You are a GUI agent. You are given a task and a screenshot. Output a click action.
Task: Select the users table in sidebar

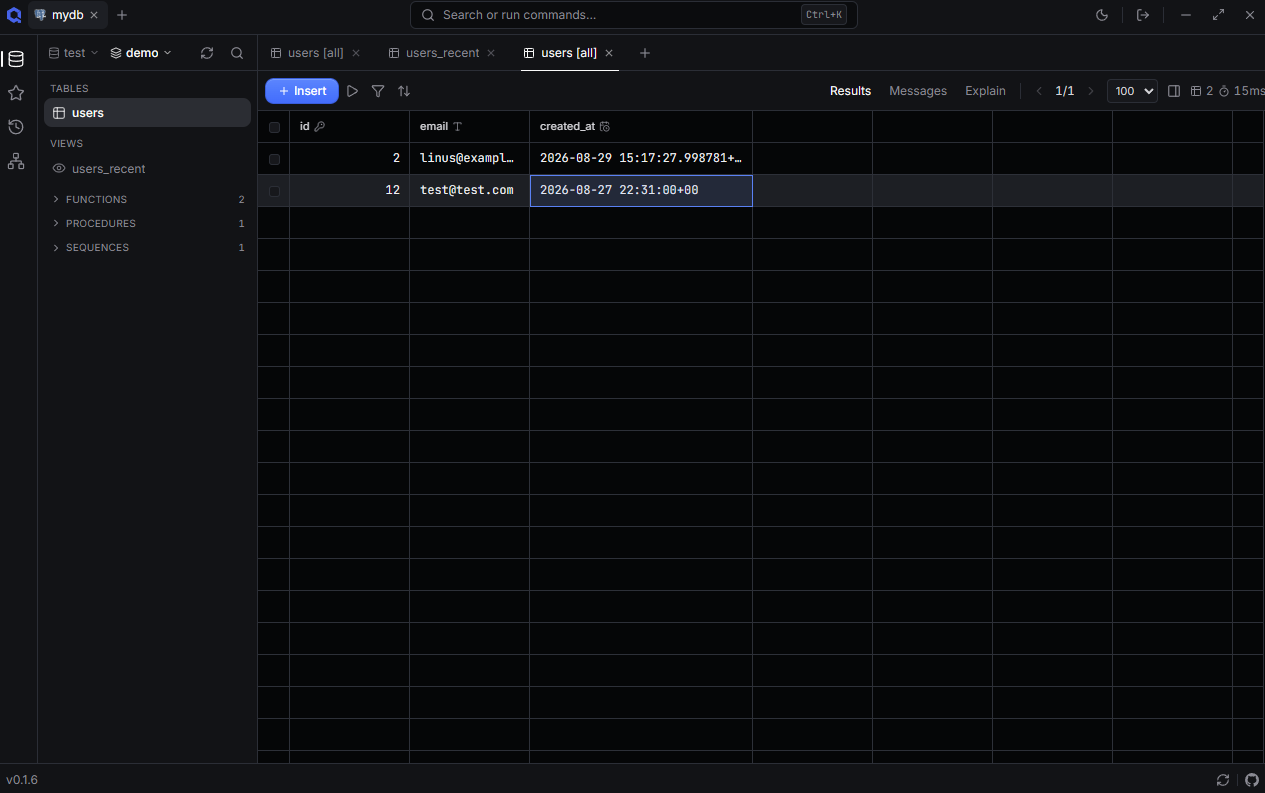point(147,113)
